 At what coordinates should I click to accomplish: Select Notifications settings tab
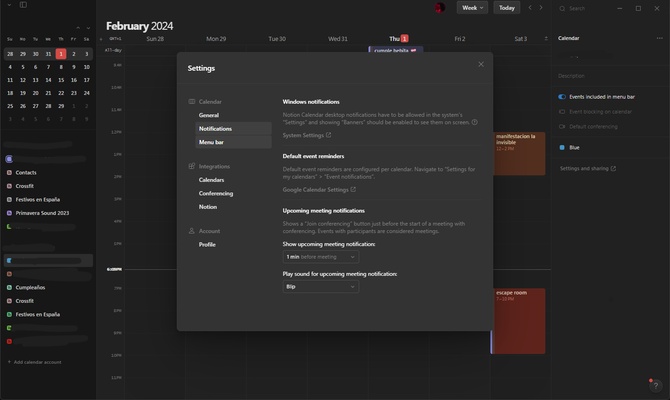click(x=233, y=129)
